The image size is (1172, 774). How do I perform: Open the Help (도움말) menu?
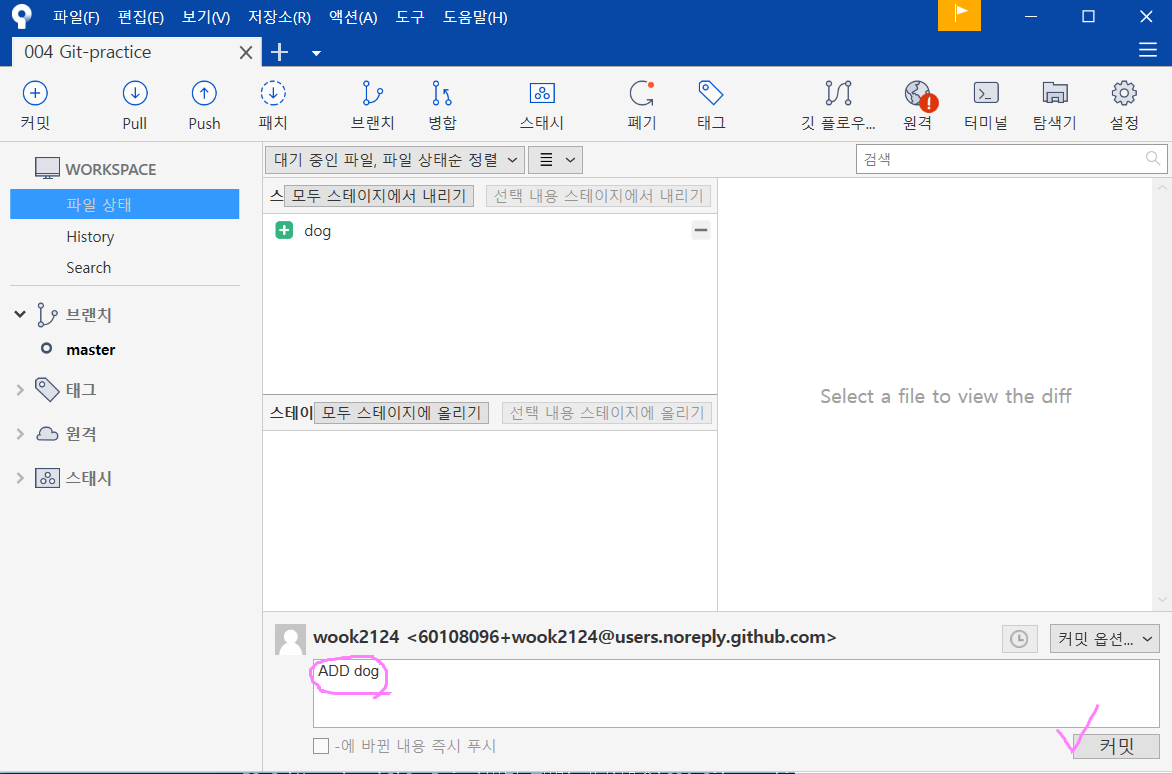[x=475, y=16]
